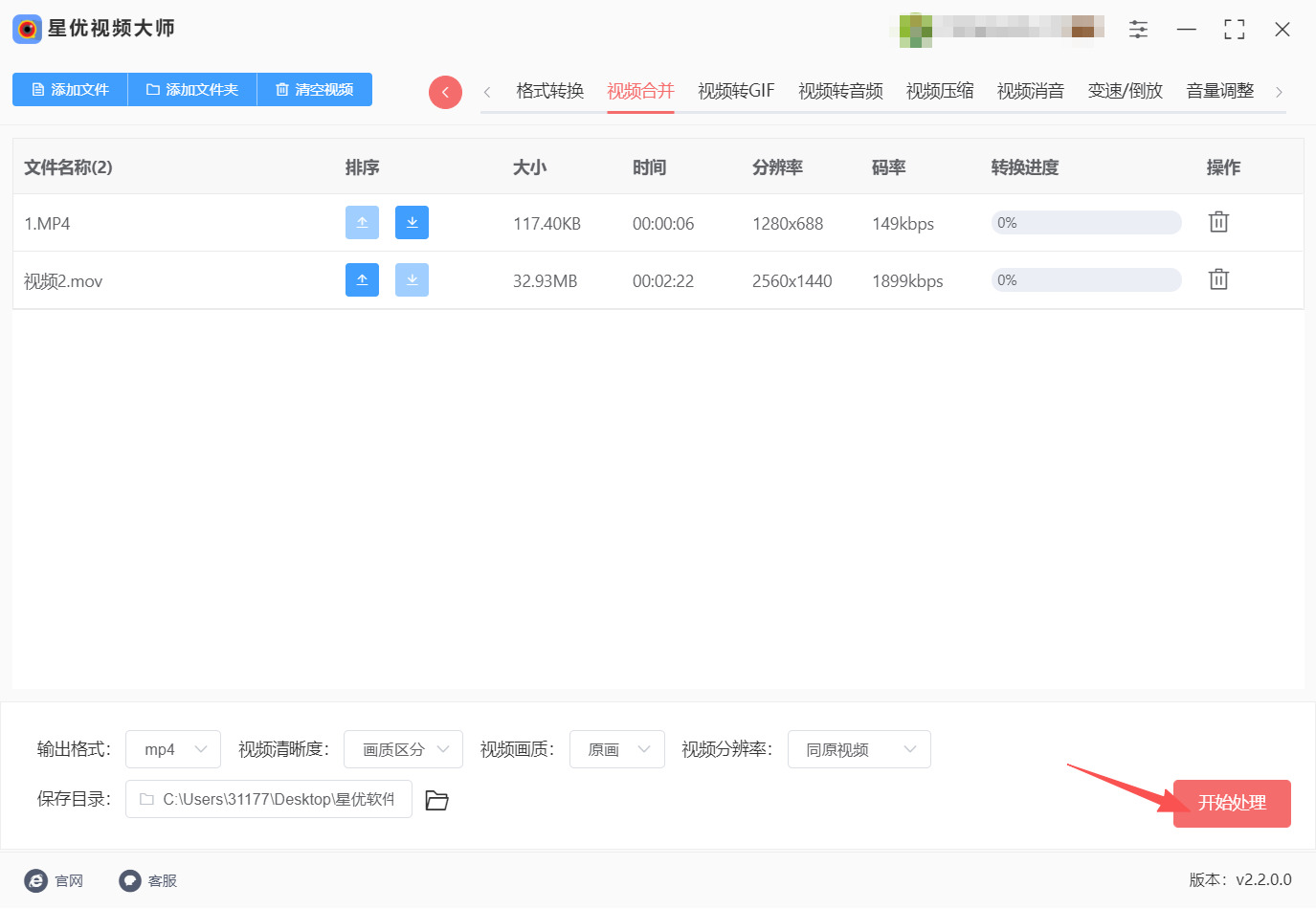Contact 客服 via the chat icon
Viewport: 1316px width, 909px height.
pyautogui.click(x=130, y=880)
